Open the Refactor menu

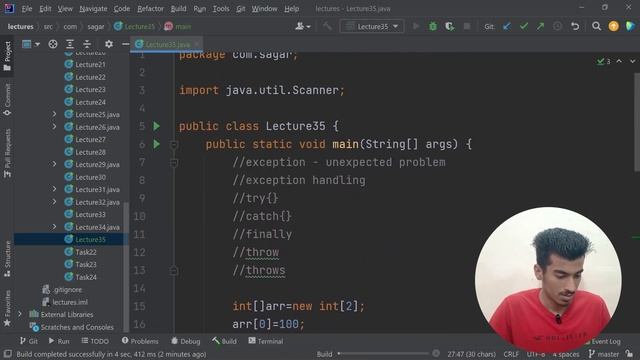click(150, 9)
